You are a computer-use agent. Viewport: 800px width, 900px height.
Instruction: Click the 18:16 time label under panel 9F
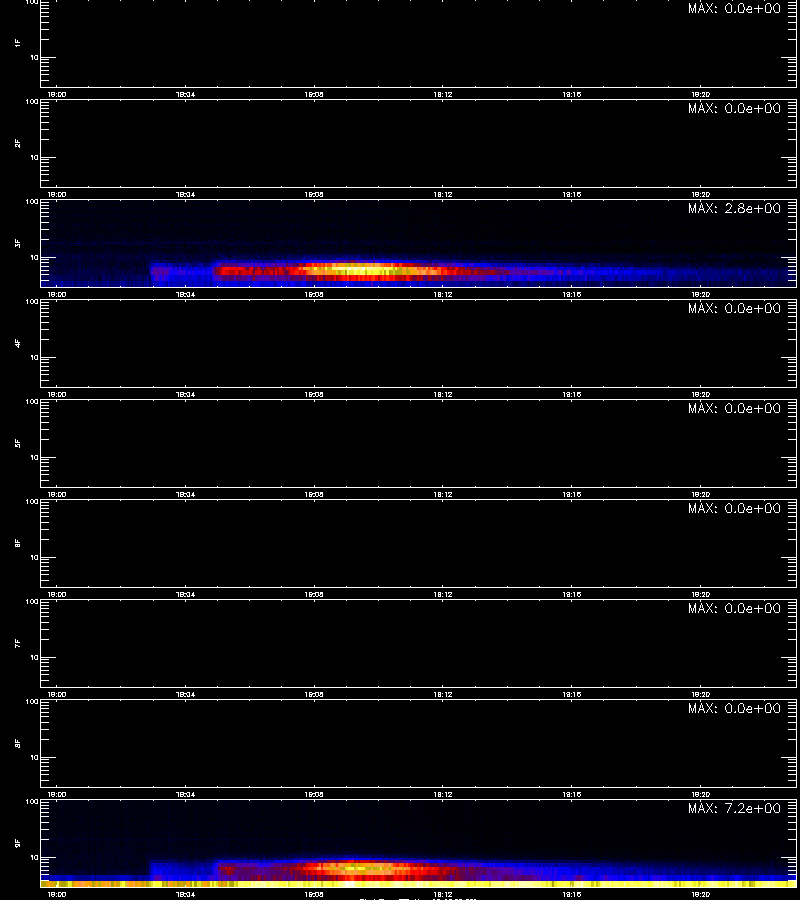coord(572,894)
